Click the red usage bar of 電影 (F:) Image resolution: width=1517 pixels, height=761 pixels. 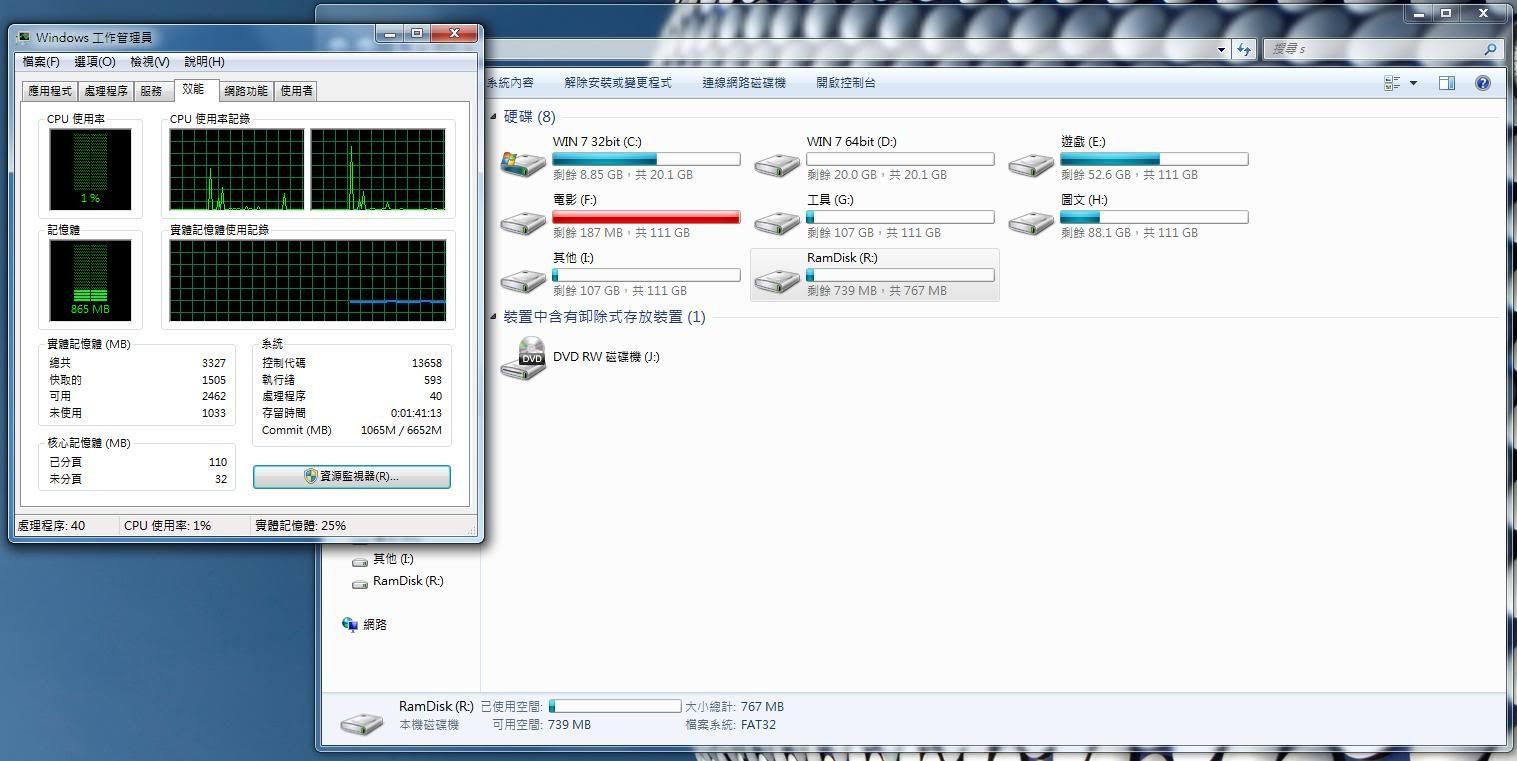(x=646, y=217)
